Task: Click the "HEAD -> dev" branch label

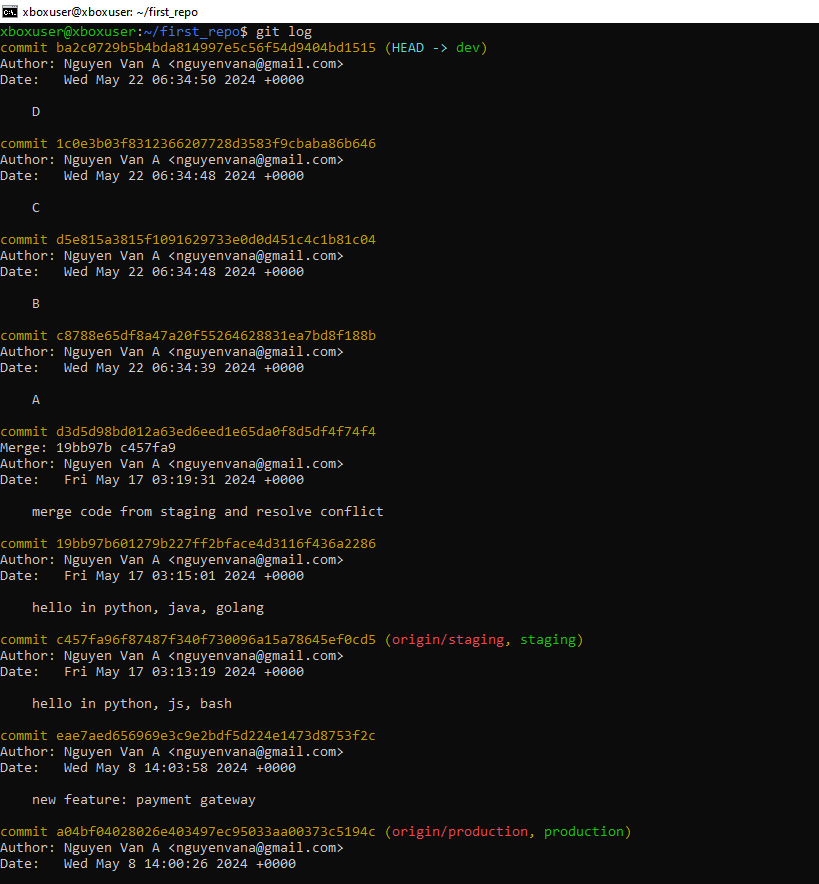Action: 436,48
